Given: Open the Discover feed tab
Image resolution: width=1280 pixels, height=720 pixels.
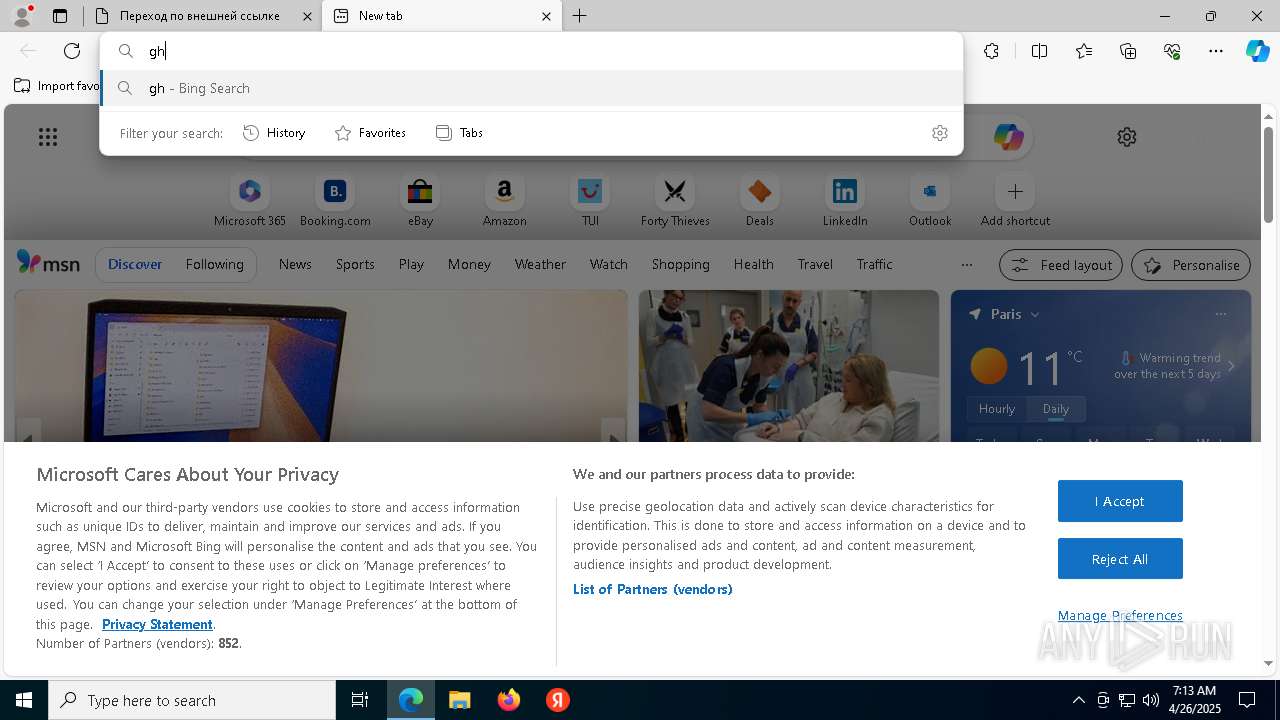Looking at the screenshot, I should 135,264.
